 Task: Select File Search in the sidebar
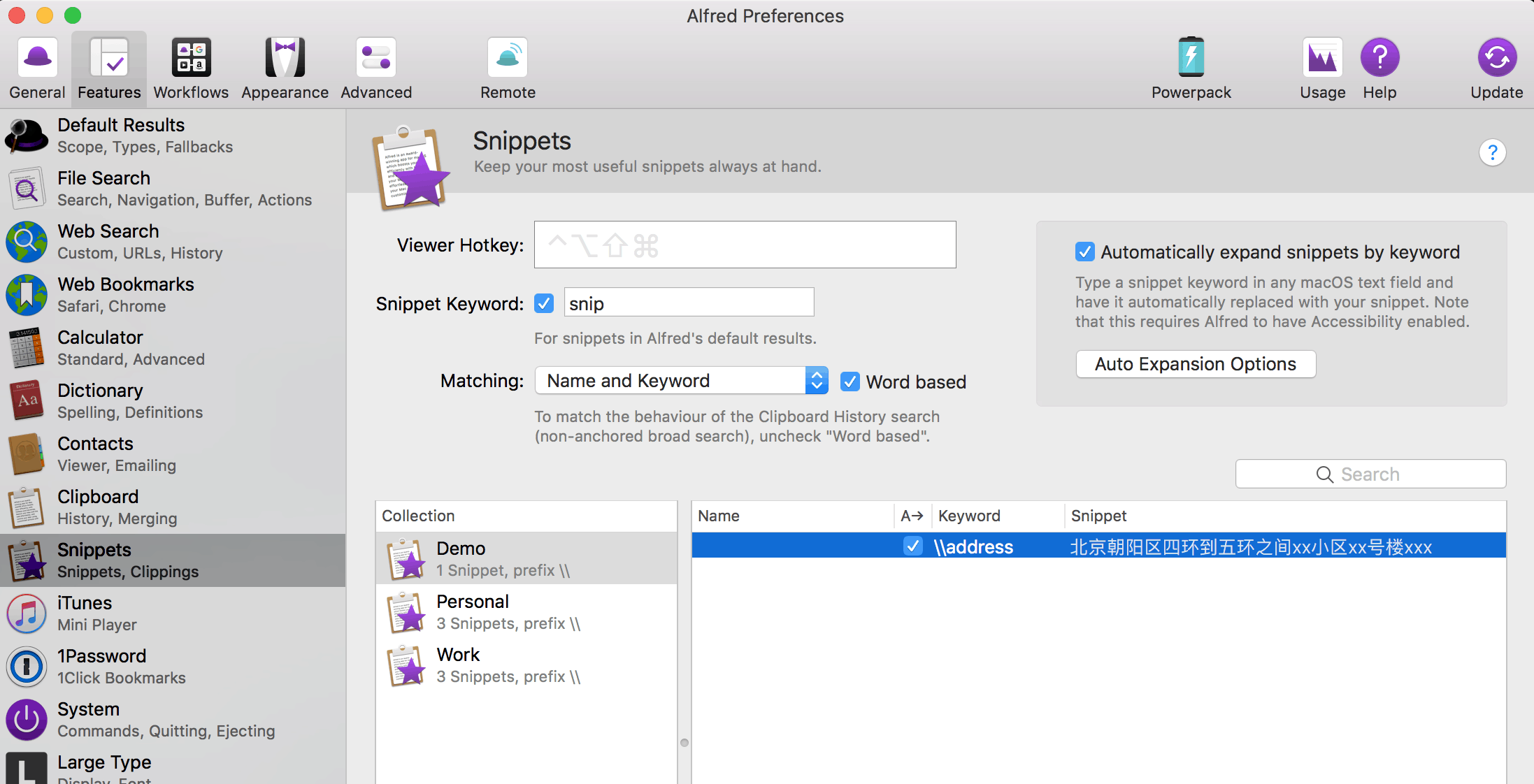173,189
